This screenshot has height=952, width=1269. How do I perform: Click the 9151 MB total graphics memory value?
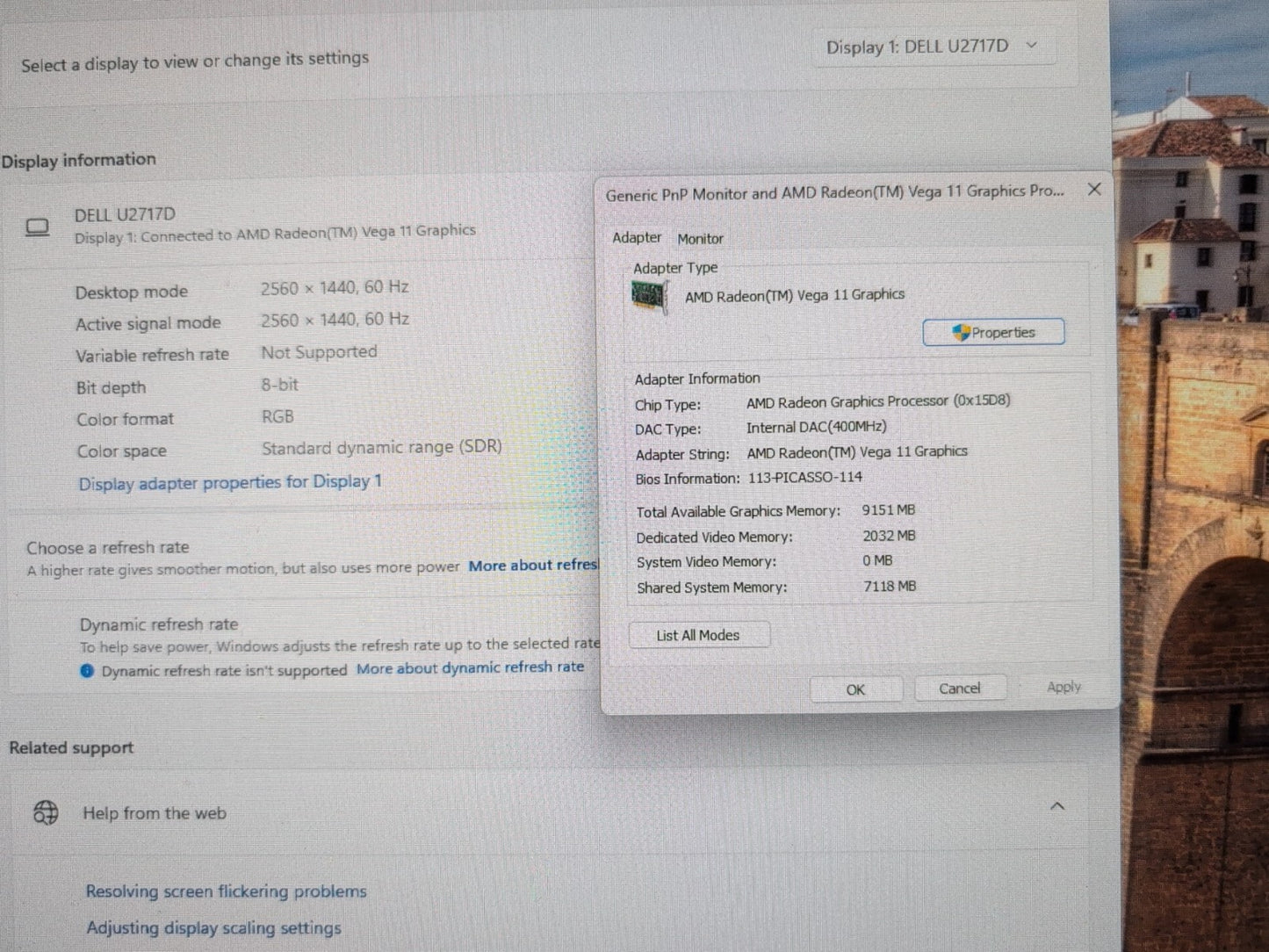coord(888,510)
